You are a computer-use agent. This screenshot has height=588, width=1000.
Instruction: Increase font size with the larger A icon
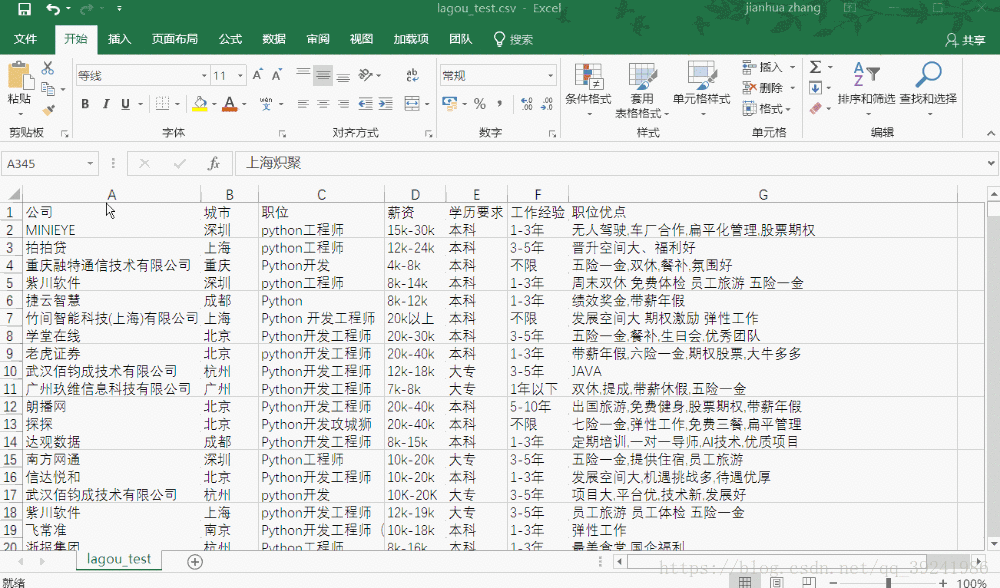pos(258,75)
